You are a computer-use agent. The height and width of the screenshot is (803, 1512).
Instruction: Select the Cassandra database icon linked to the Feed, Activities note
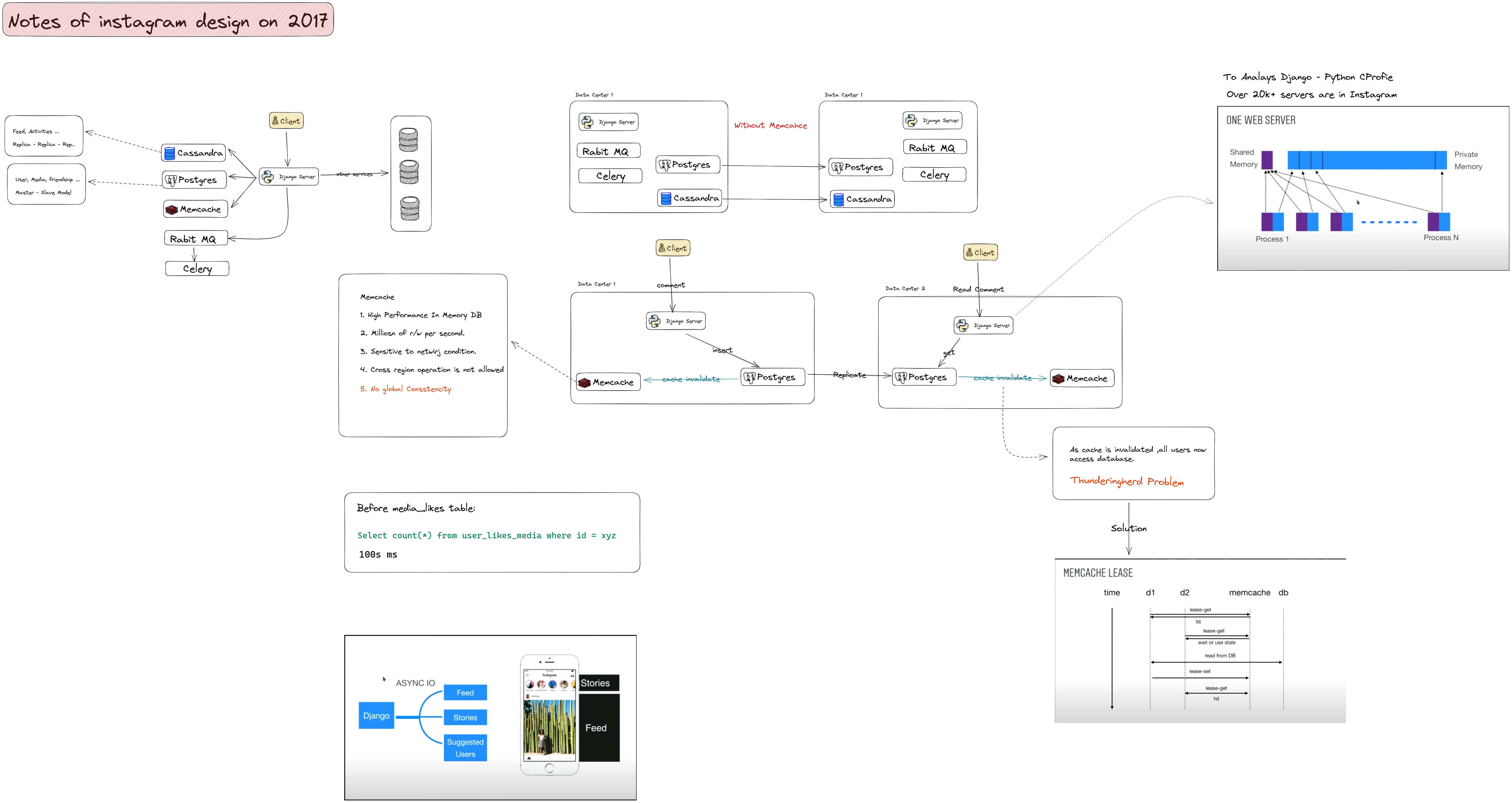point(170,153)
